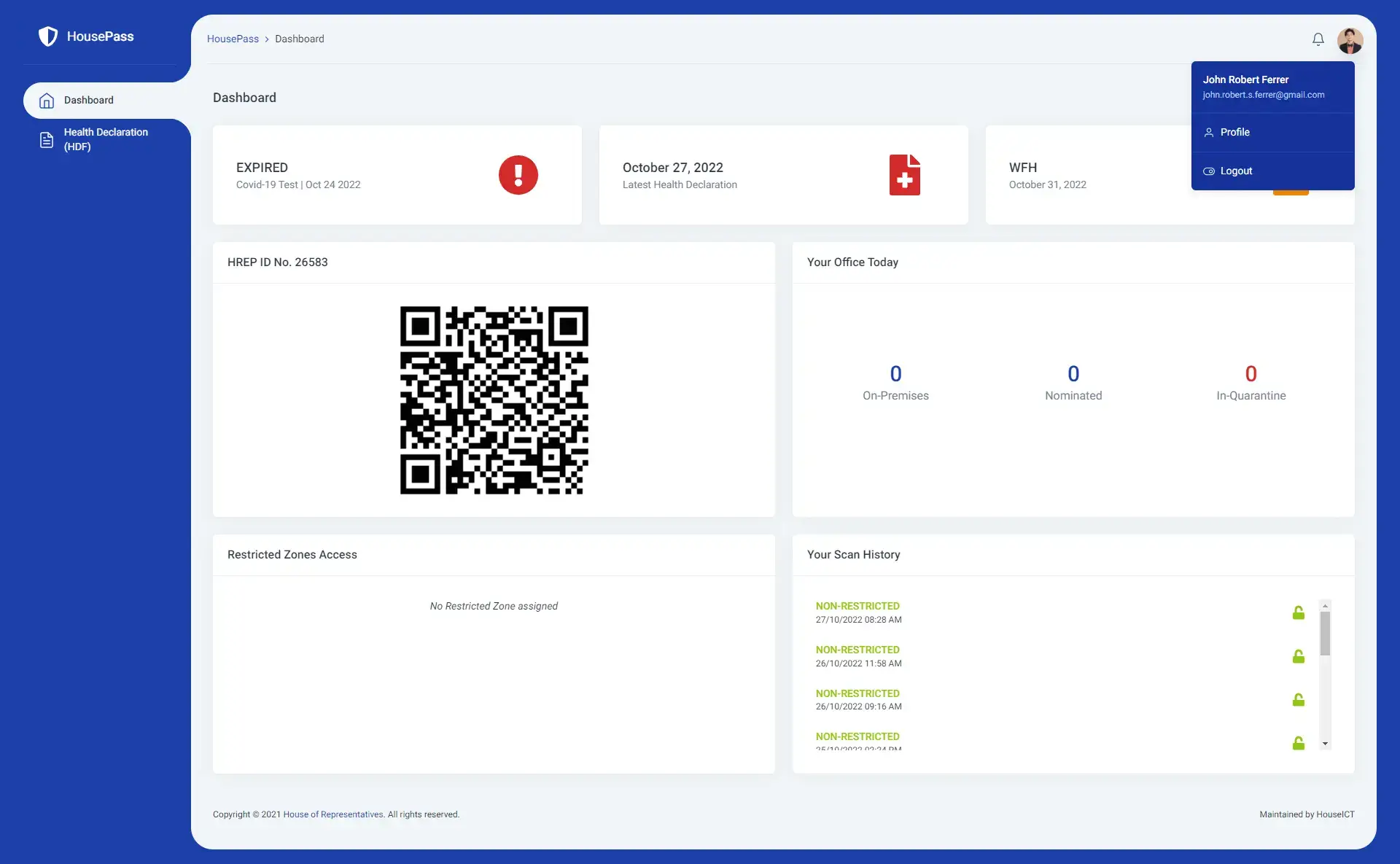
Task: Click the HREP ID QR code
Action: [494, 400]
